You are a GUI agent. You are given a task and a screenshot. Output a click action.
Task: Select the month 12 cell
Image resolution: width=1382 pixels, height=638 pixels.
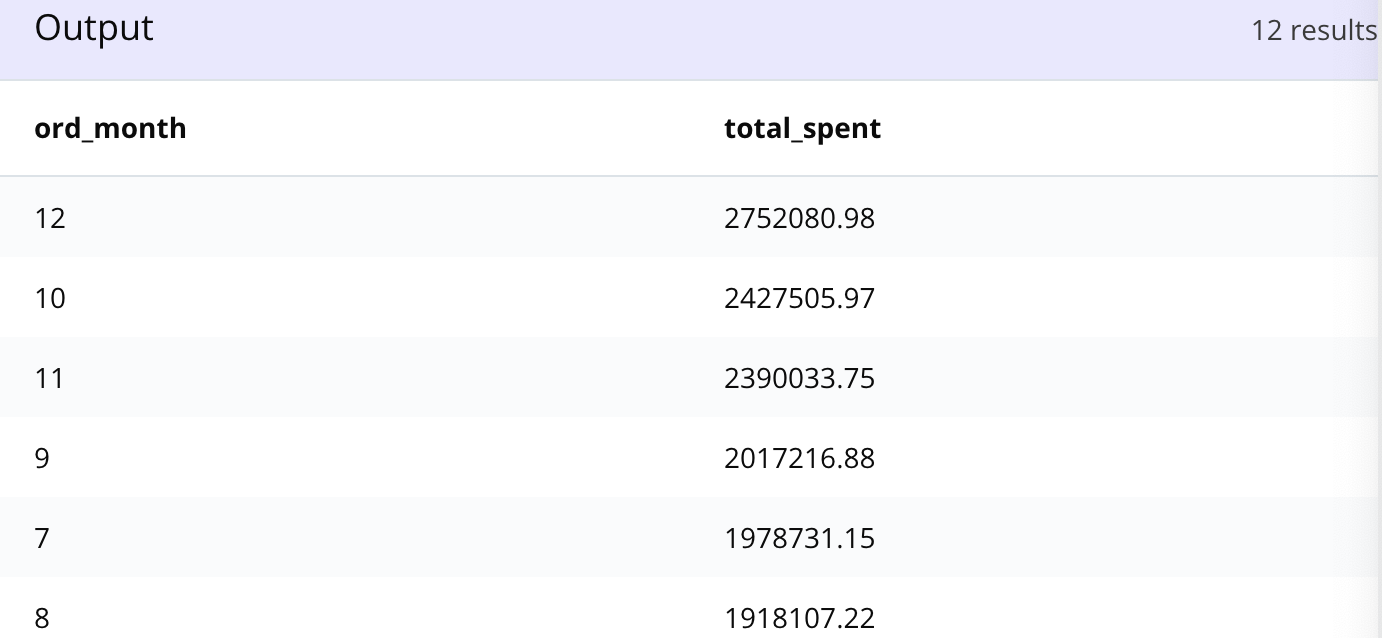tap(49, 218)
